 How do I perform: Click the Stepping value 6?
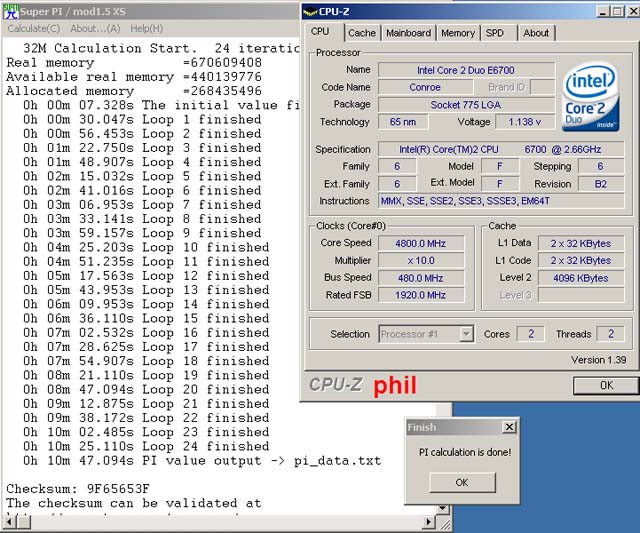[x=601, y=167]
